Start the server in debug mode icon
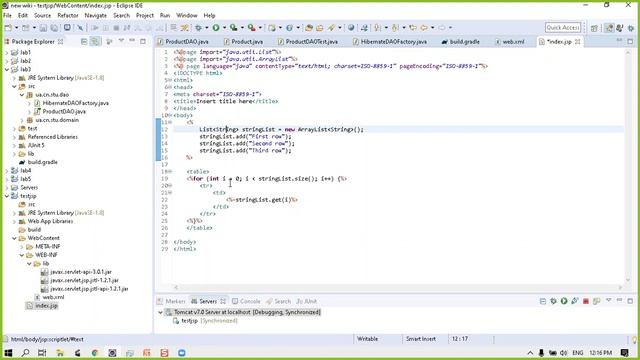 coord(553,301)
